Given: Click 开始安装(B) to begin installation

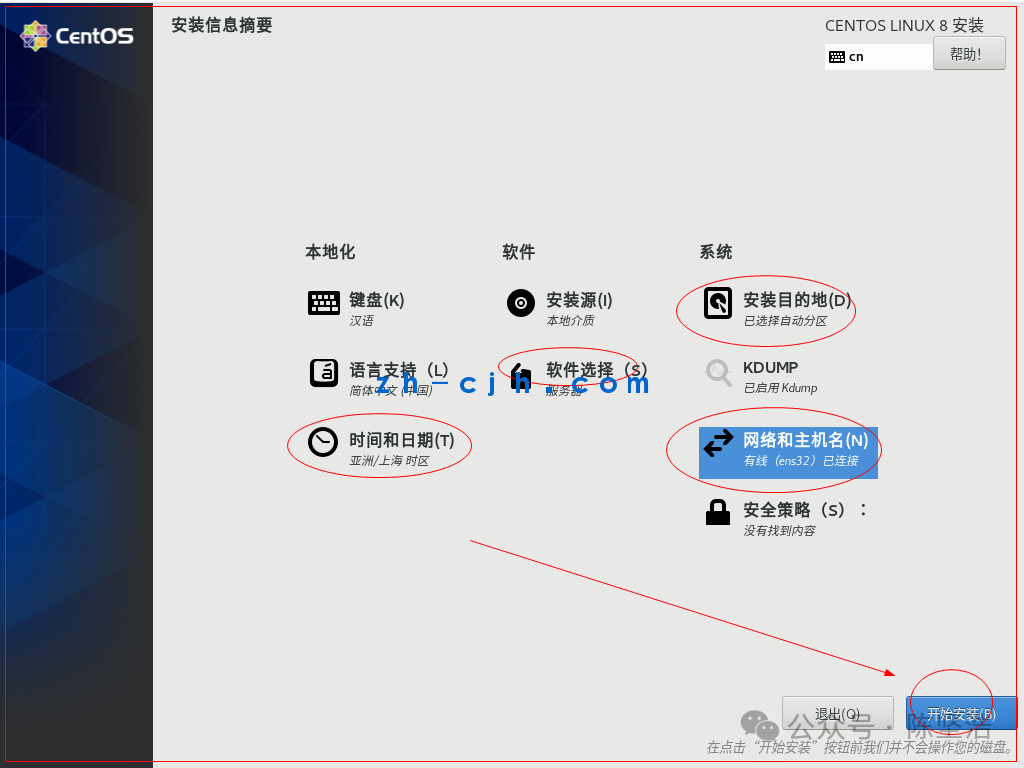Looking at the screenshot, I should tap(961, 713).
